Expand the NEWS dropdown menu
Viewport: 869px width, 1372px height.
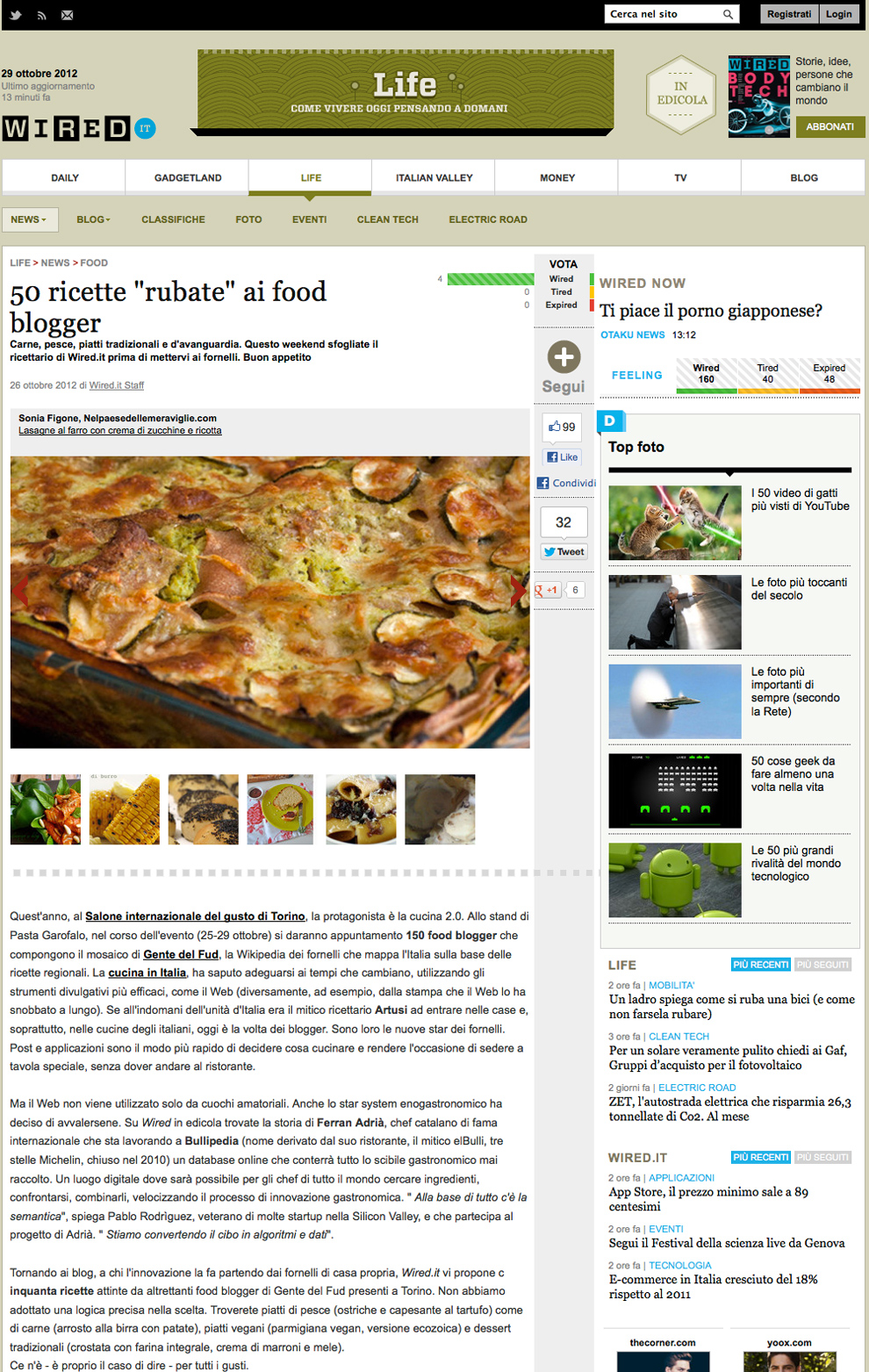(x=30, y=219)
